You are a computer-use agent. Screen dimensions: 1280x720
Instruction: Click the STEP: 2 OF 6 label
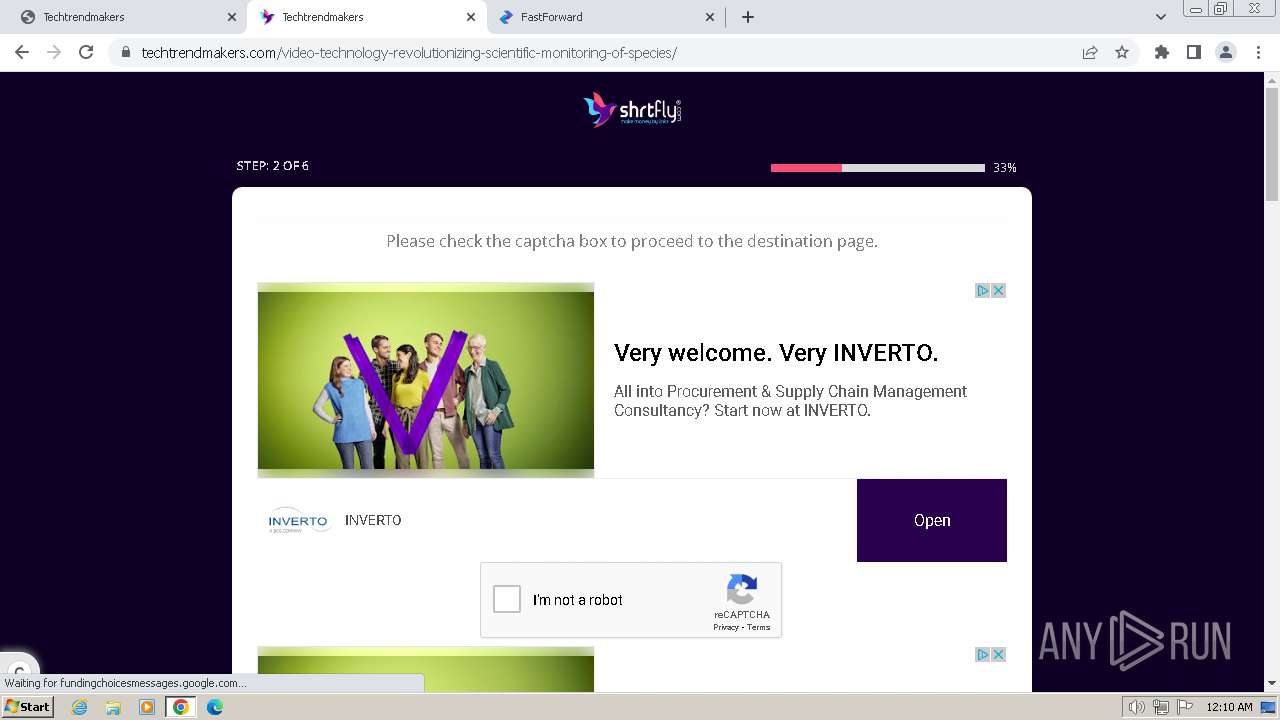pos(272,166)
